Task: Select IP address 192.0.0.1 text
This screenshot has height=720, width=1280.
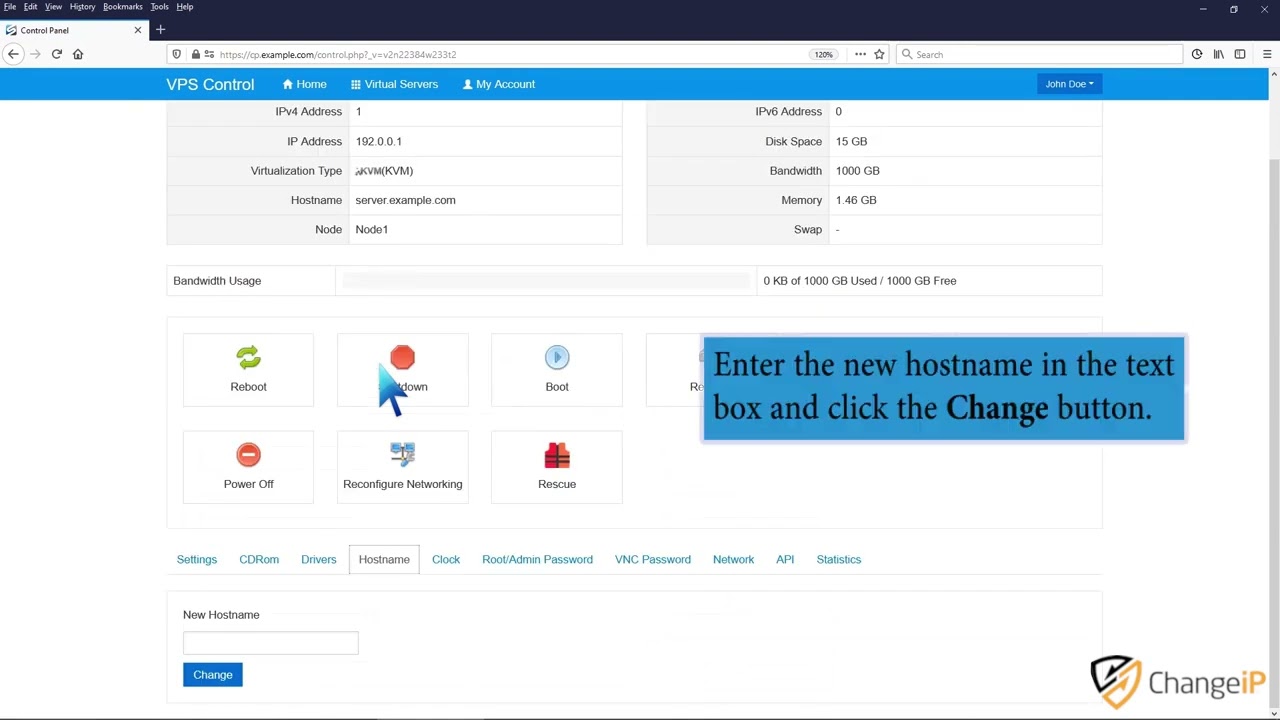Action: 378,141
